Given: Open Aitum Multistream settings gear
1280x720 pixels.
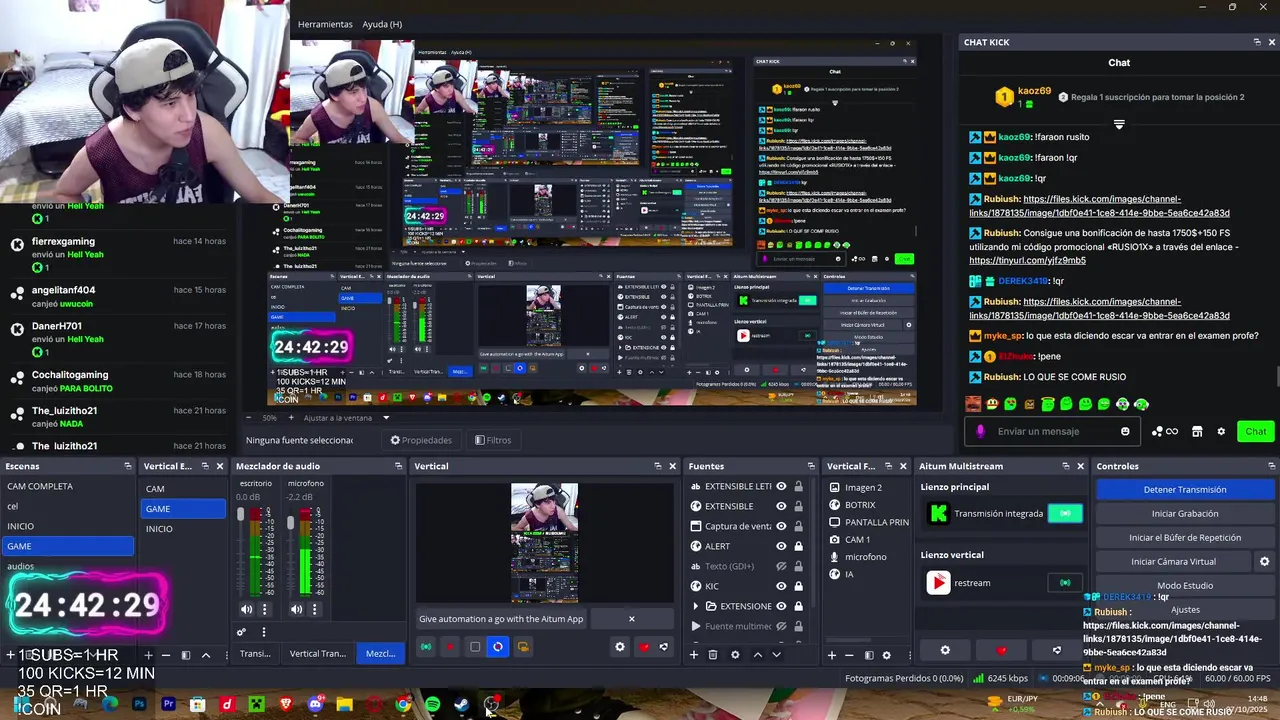Looking at the screenshot, I should tap(945, 650).
